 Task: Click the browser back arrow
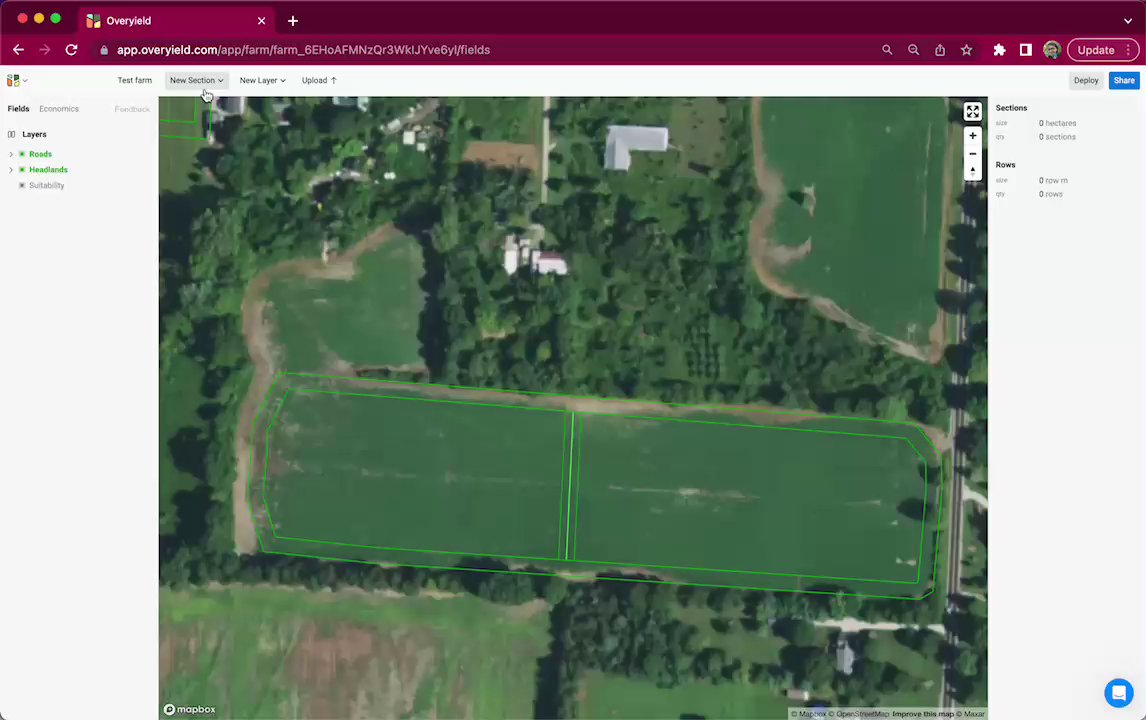[x=18, y=50]
